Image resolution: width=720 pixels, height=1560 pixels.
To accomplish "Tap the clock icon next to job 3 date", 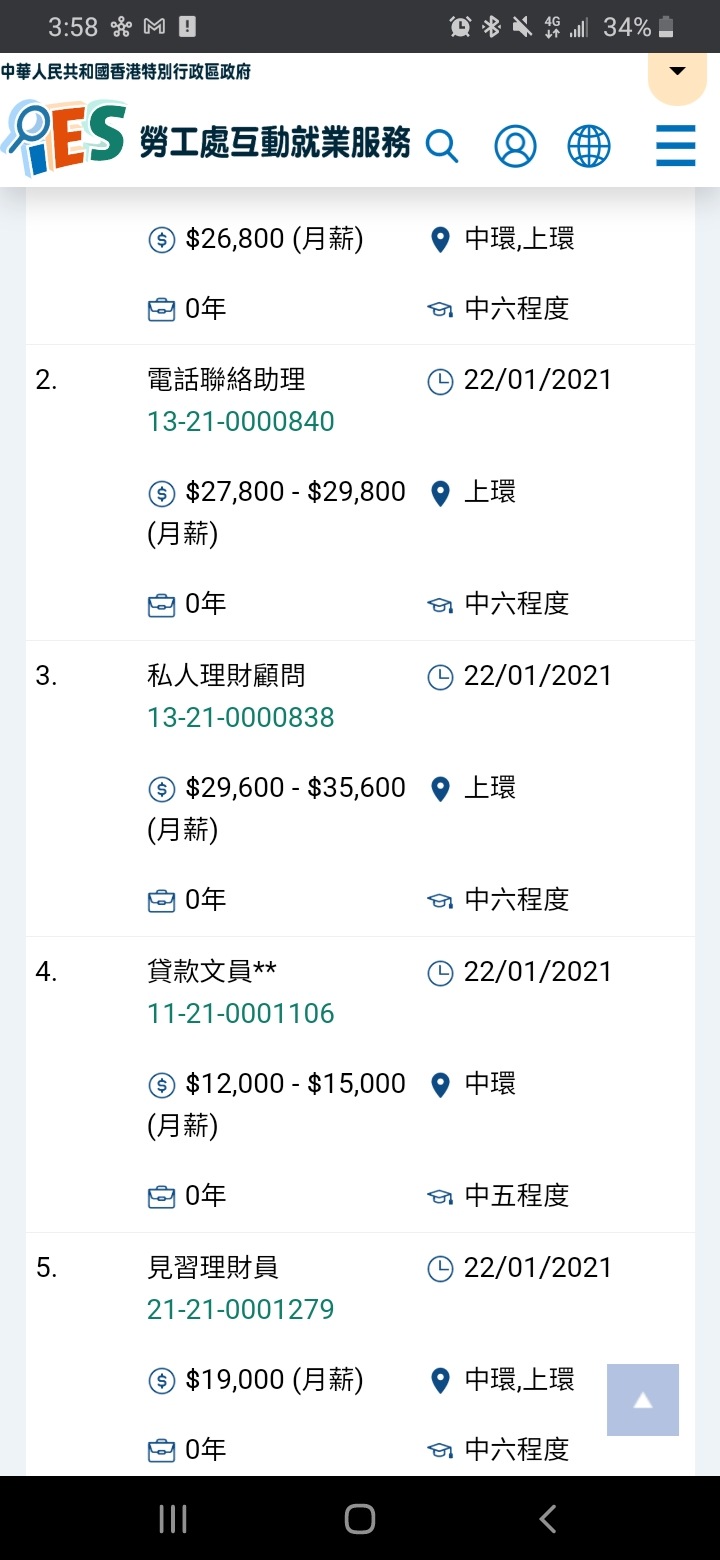I will coord(440,677).
